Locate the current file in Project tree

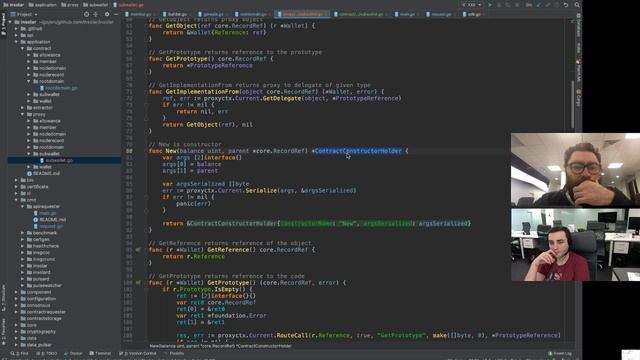87,14
